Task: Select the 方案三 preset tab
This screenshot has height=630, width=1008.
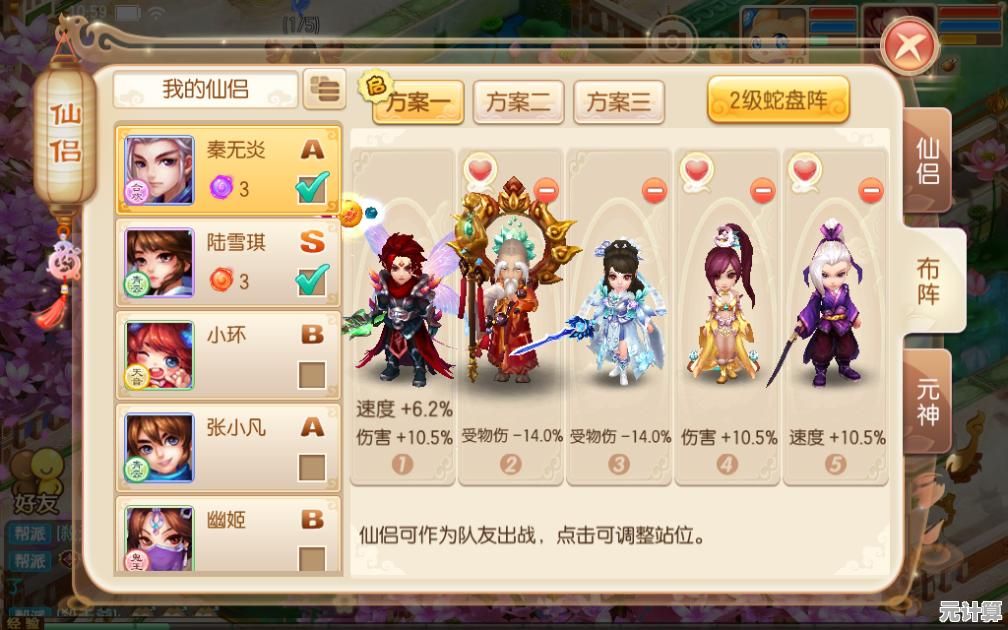Action: [x=618, y=102]
